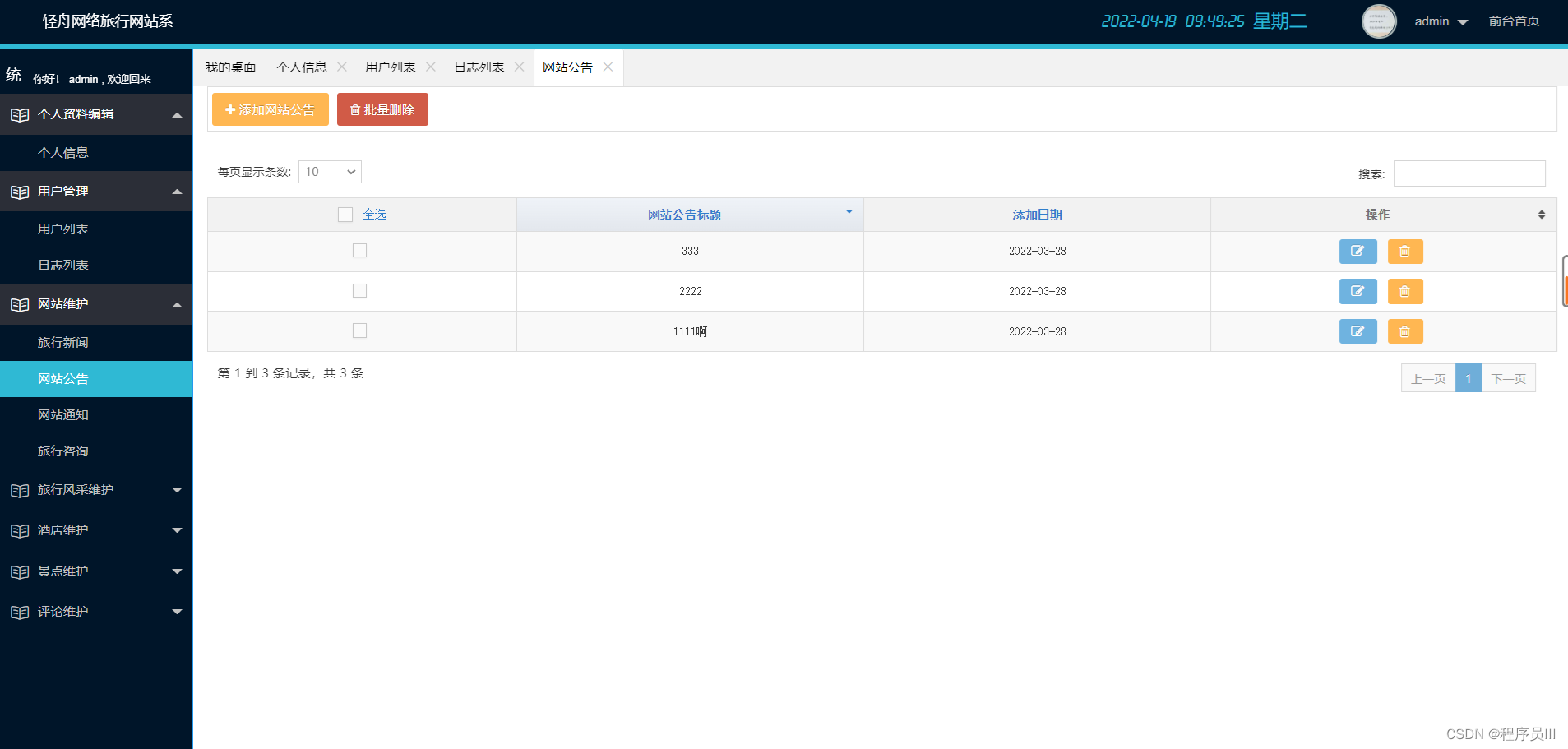Open 前台首页 from the top bar
Screen dimensions: 1568x749
tap(1514, 21)
